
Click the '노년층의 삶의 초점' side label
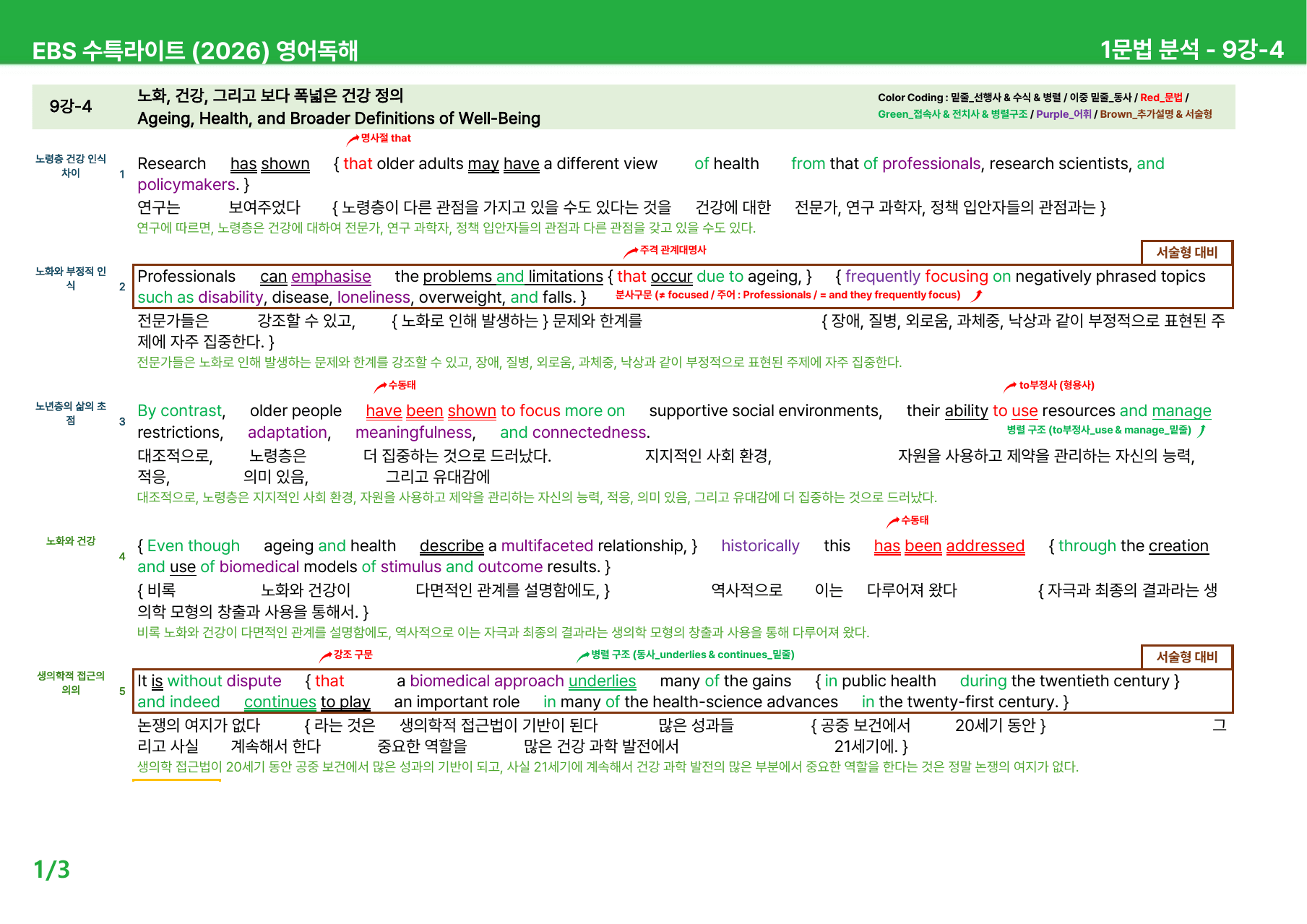click(x=71, y=413)
